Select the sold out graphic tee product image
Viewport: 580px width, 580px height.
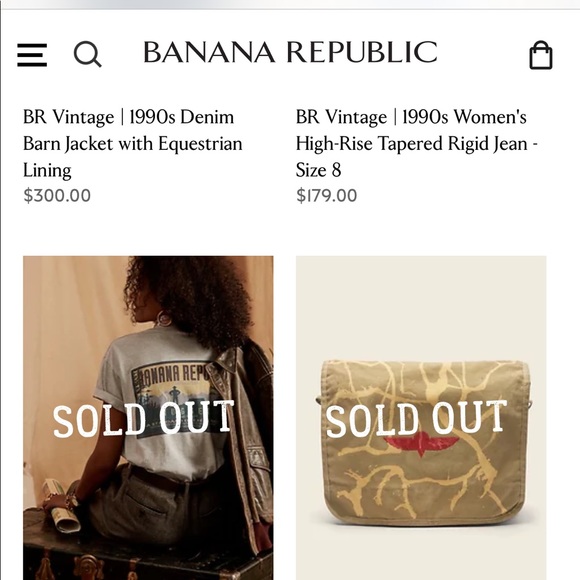pyautogui.click(x=148, y=418)
